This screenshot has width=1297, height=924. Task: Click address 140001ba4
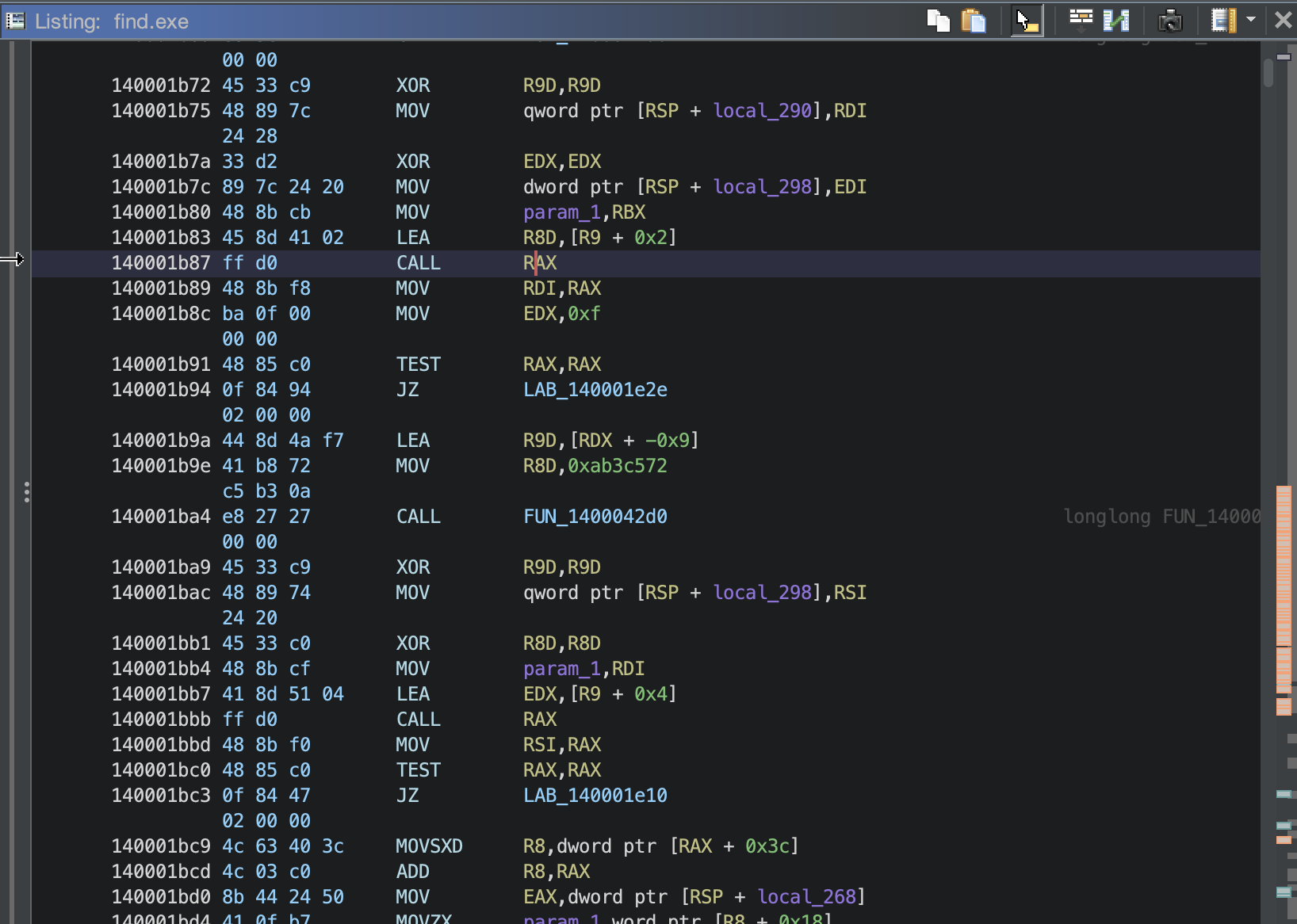tap(161, 517)
